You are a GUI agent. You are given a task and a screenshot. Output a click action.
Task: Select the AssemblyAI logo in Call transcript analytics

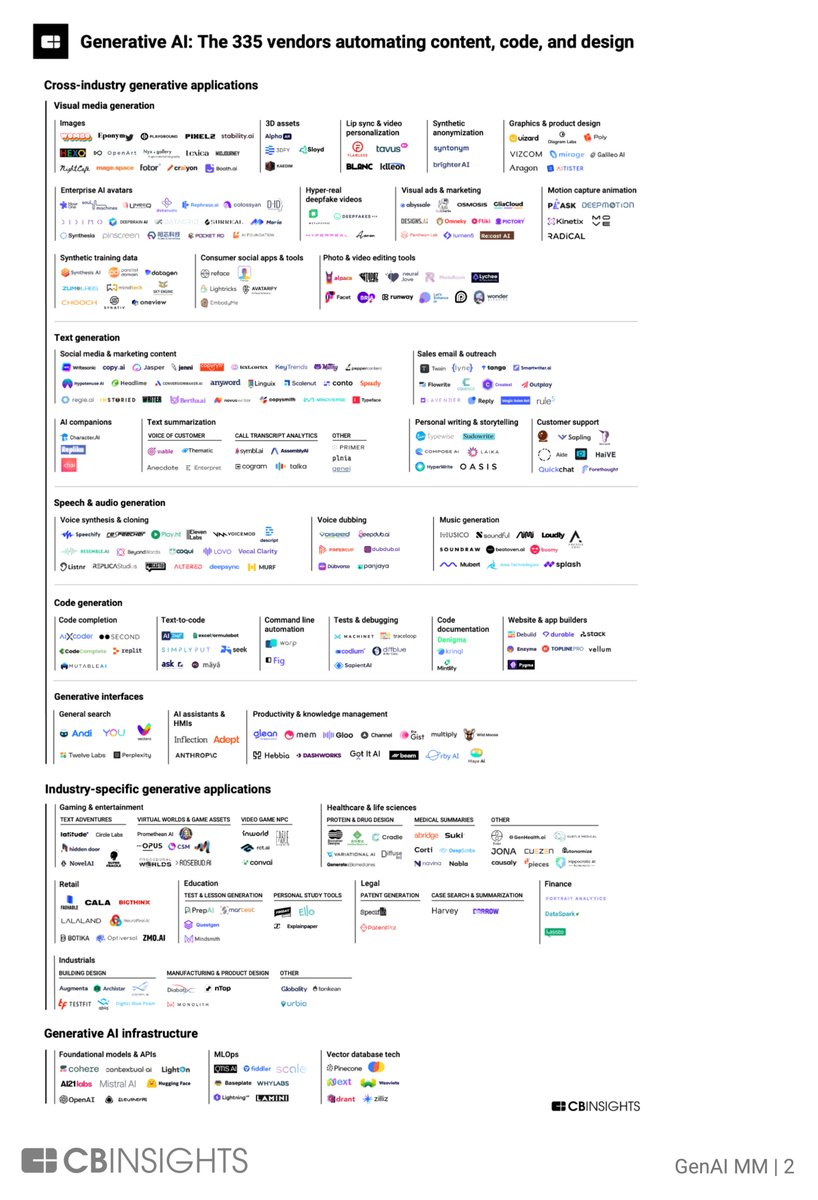point(290,451)
